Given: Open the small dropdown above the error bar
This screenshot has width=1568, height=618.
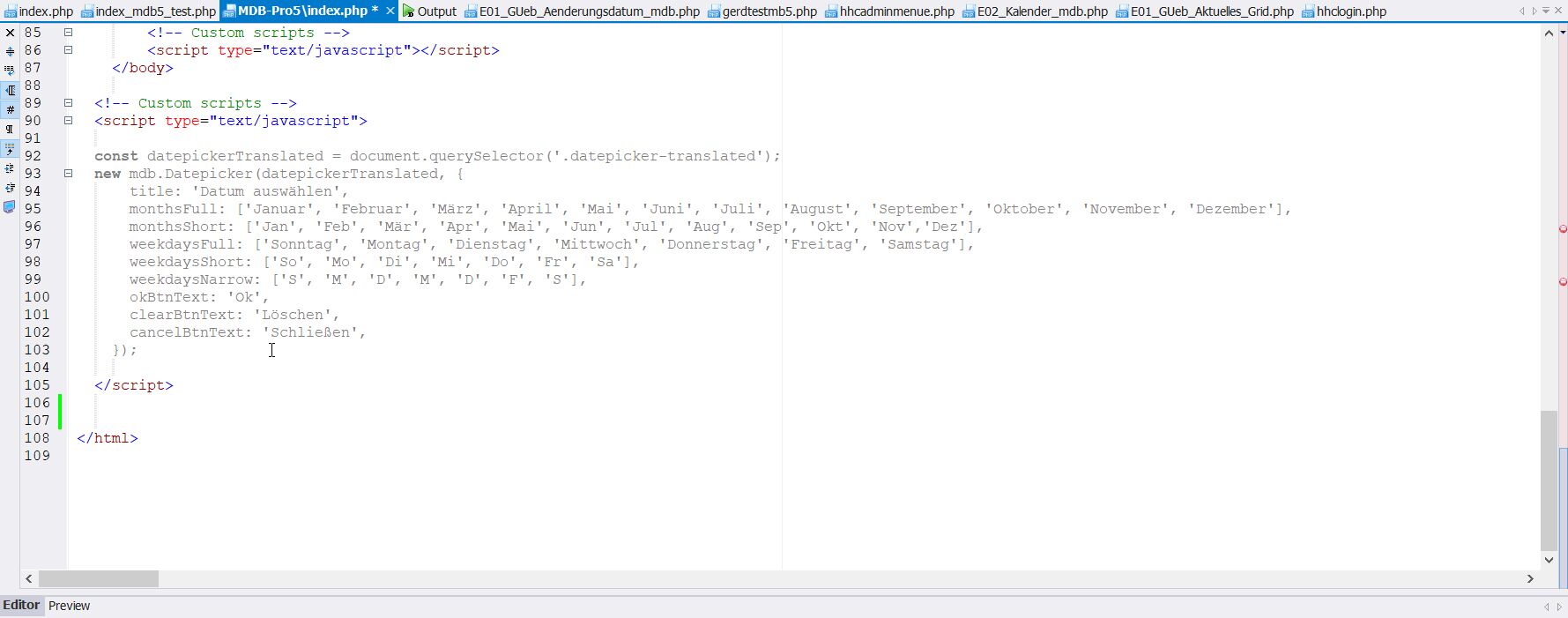Looking at the screenshot, I should (1563, 32).
